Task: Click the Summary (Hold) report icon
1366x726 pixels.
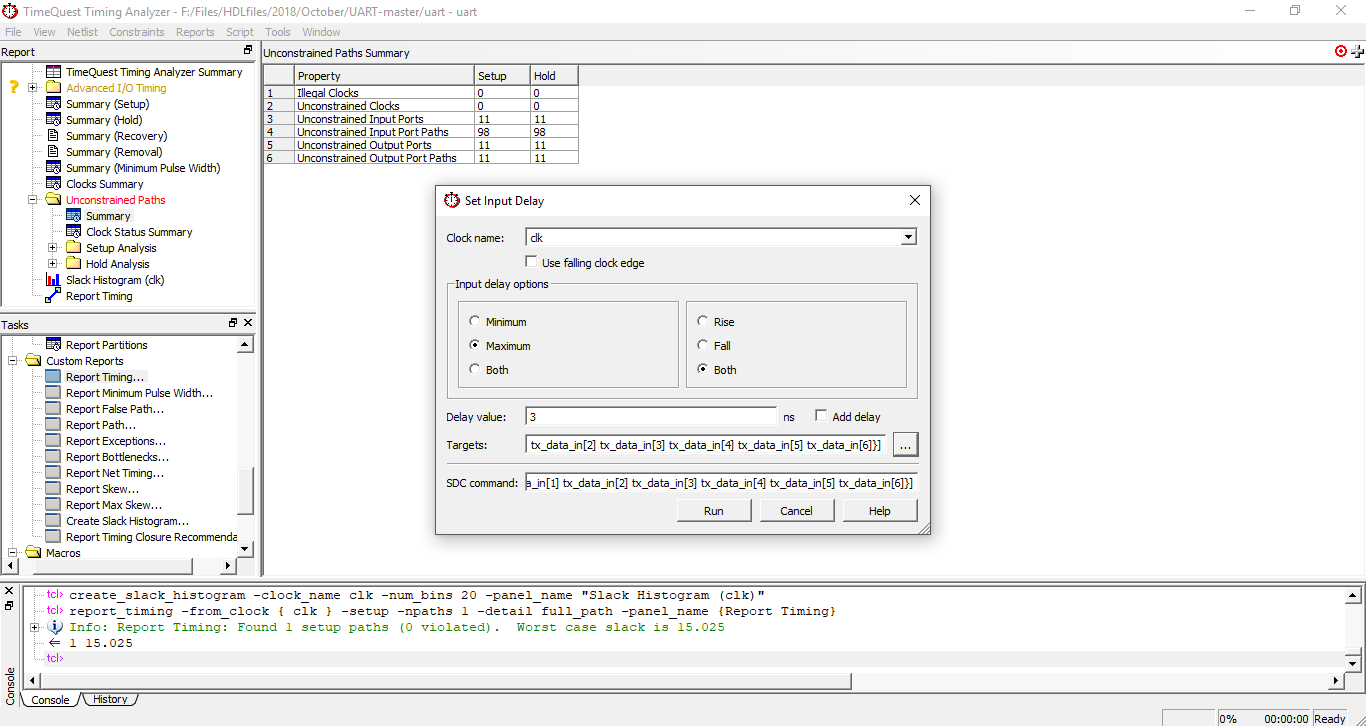Action: pyautogui.click(x=53, y=120)
